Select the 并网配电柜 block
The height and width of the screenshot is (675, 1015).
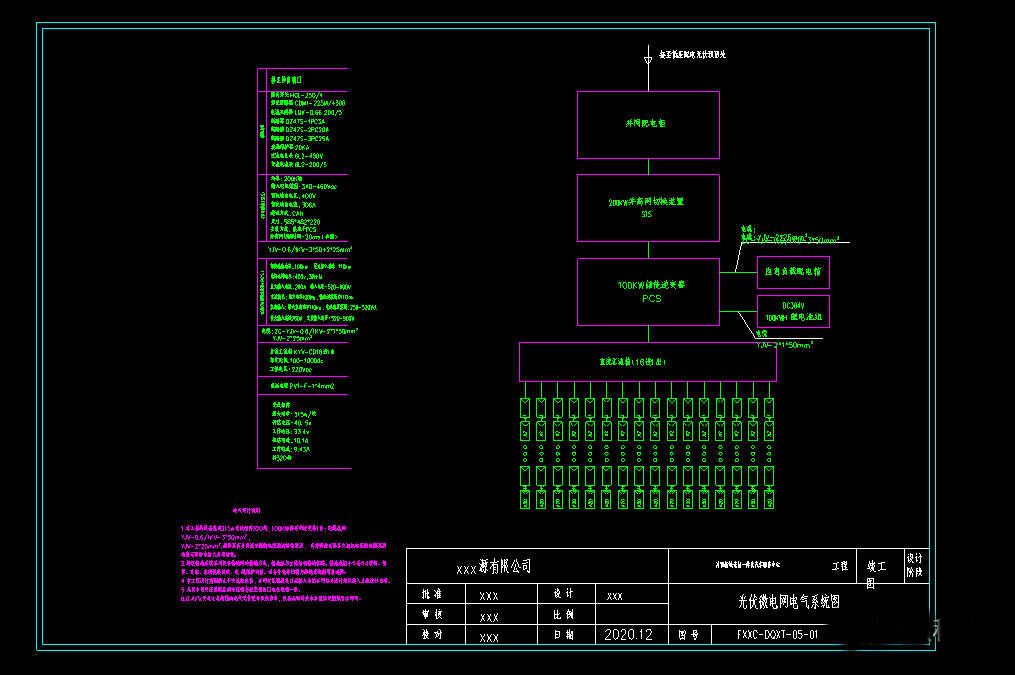(648, 124)
